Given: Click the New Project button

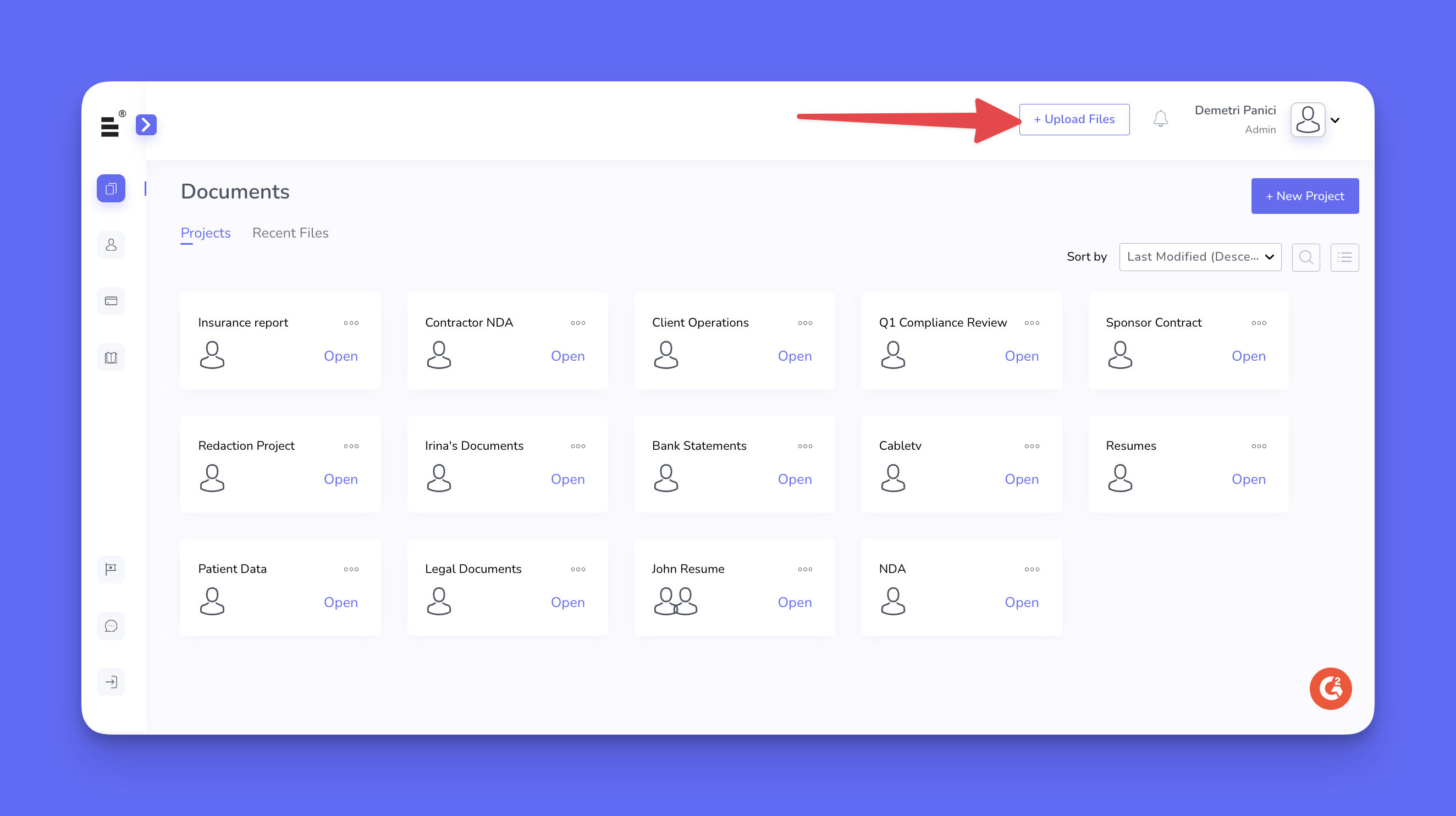Looking at the screenshot, I should click(1305, 196).
